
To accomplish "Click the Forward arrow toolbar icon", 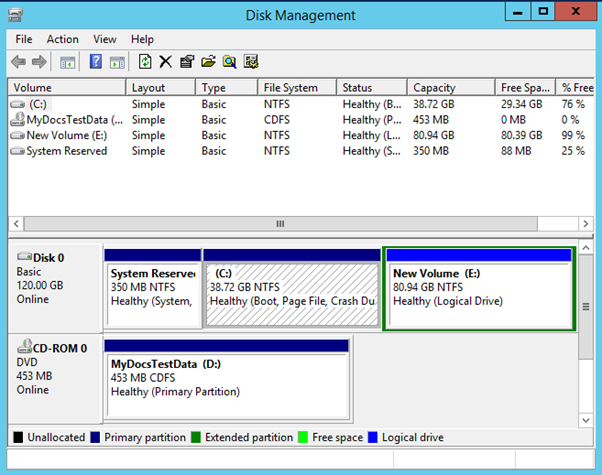I will (x=39, y=62).
